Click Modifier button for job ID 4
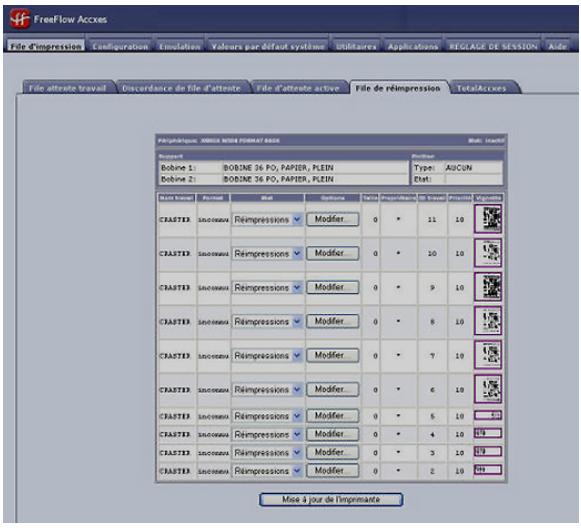This screenshot has height=528, width=581. (x=332, y=434)
